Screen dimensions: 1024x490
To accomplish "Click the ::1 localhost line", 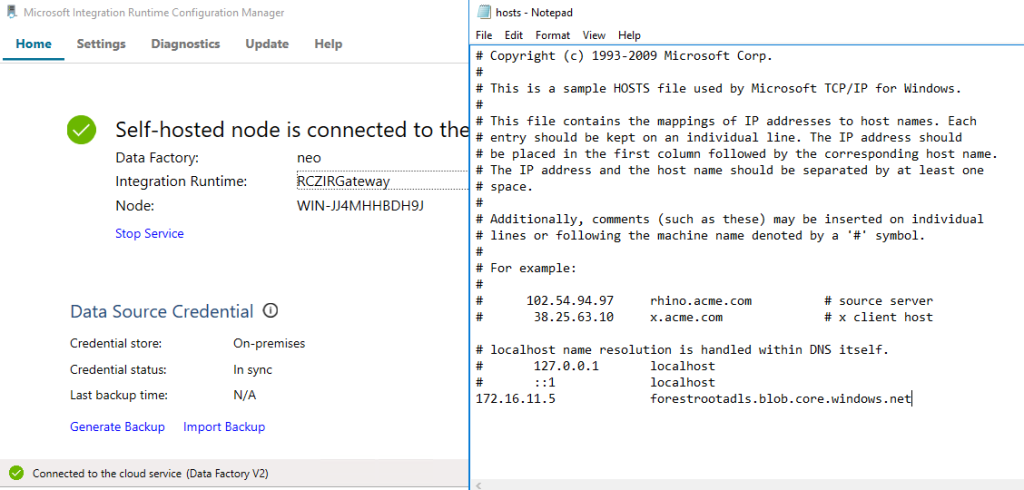I will click(596, 382).
